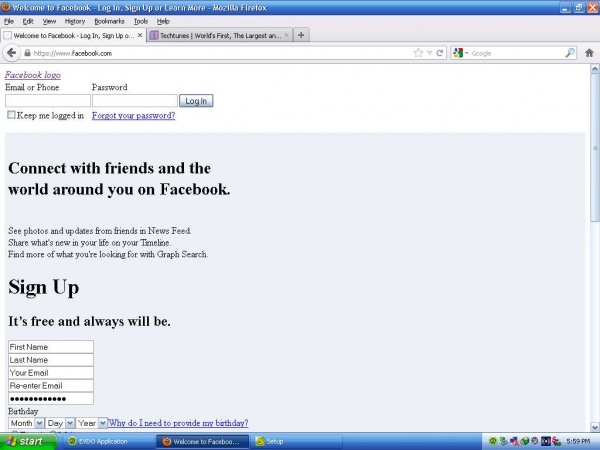This screenshot has height=450, width=600.
Task: Reload the page with the refresh icon
Action: coord(440,53)
